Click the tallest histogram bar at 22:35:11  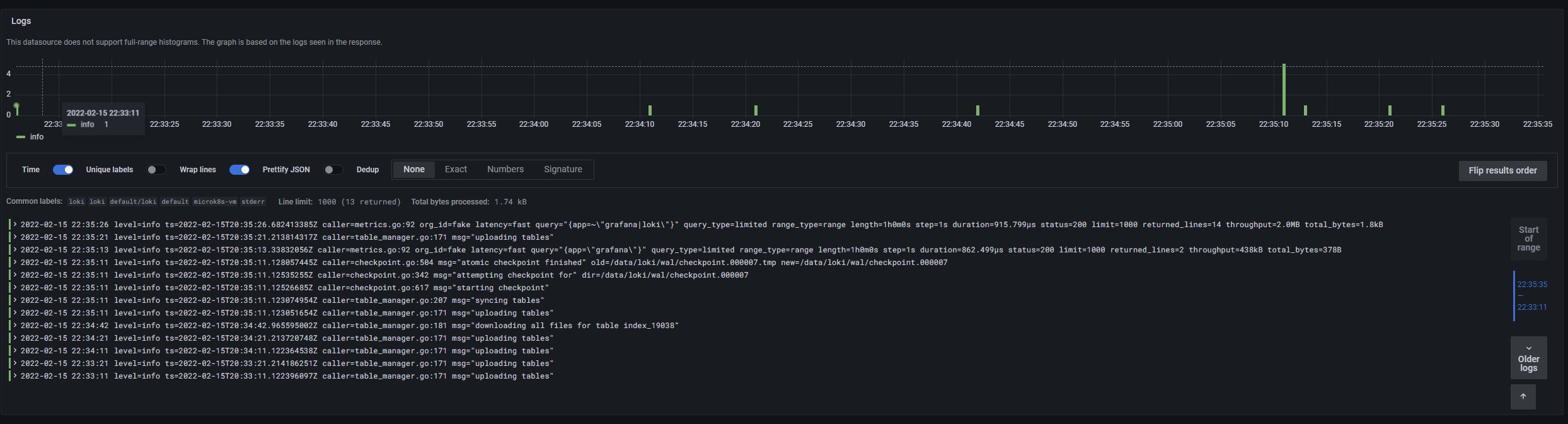1284,90
